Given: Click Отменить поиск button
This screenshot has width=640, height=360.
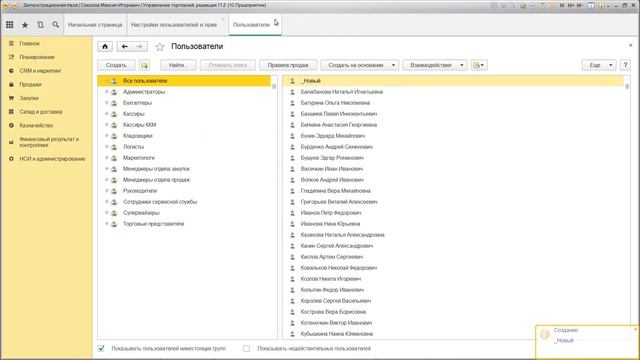Looking at the screenshot, I should click(x=228, y=65).
